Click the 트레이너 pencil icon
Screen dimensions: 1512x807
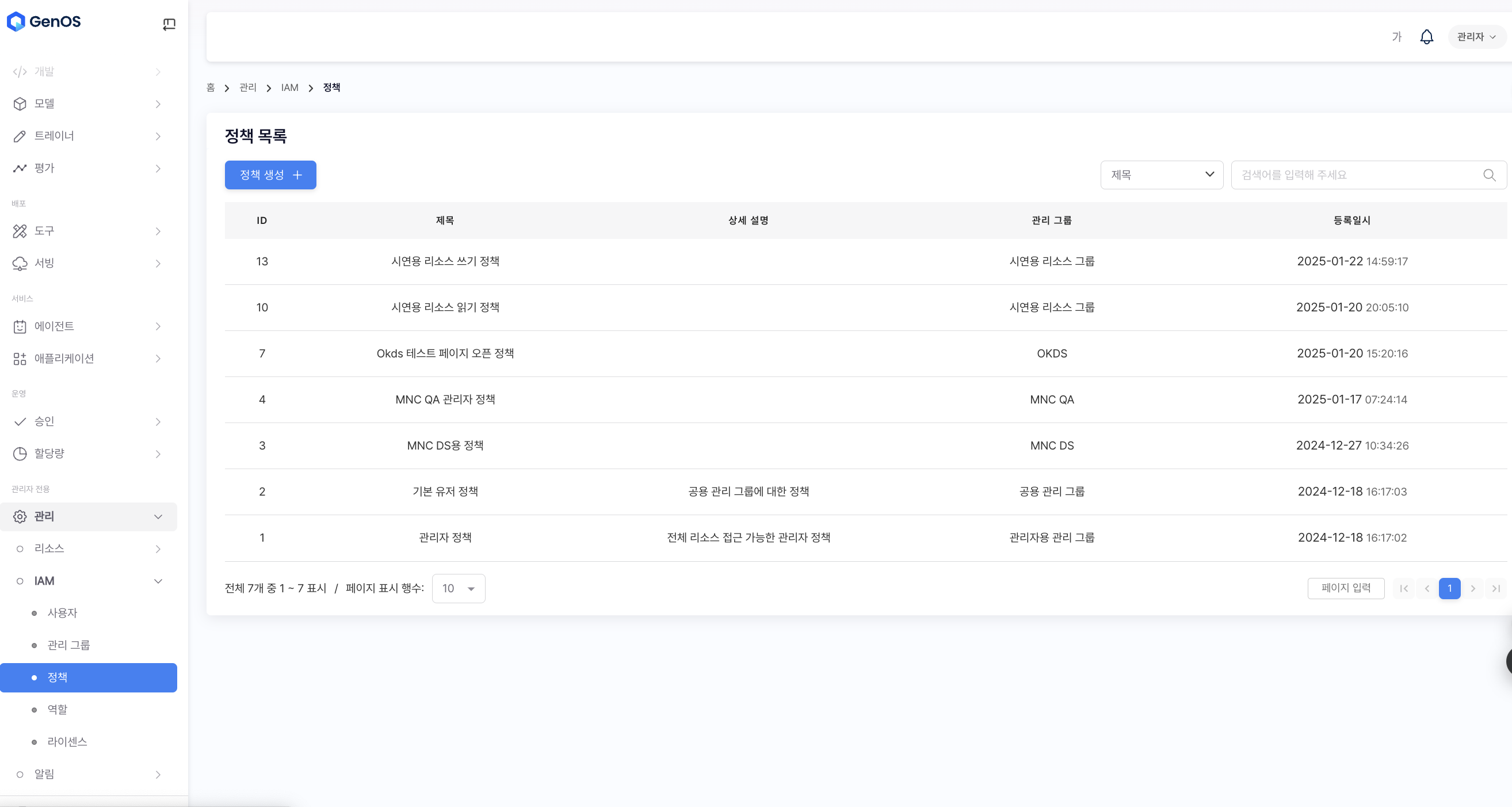[20, 136]
